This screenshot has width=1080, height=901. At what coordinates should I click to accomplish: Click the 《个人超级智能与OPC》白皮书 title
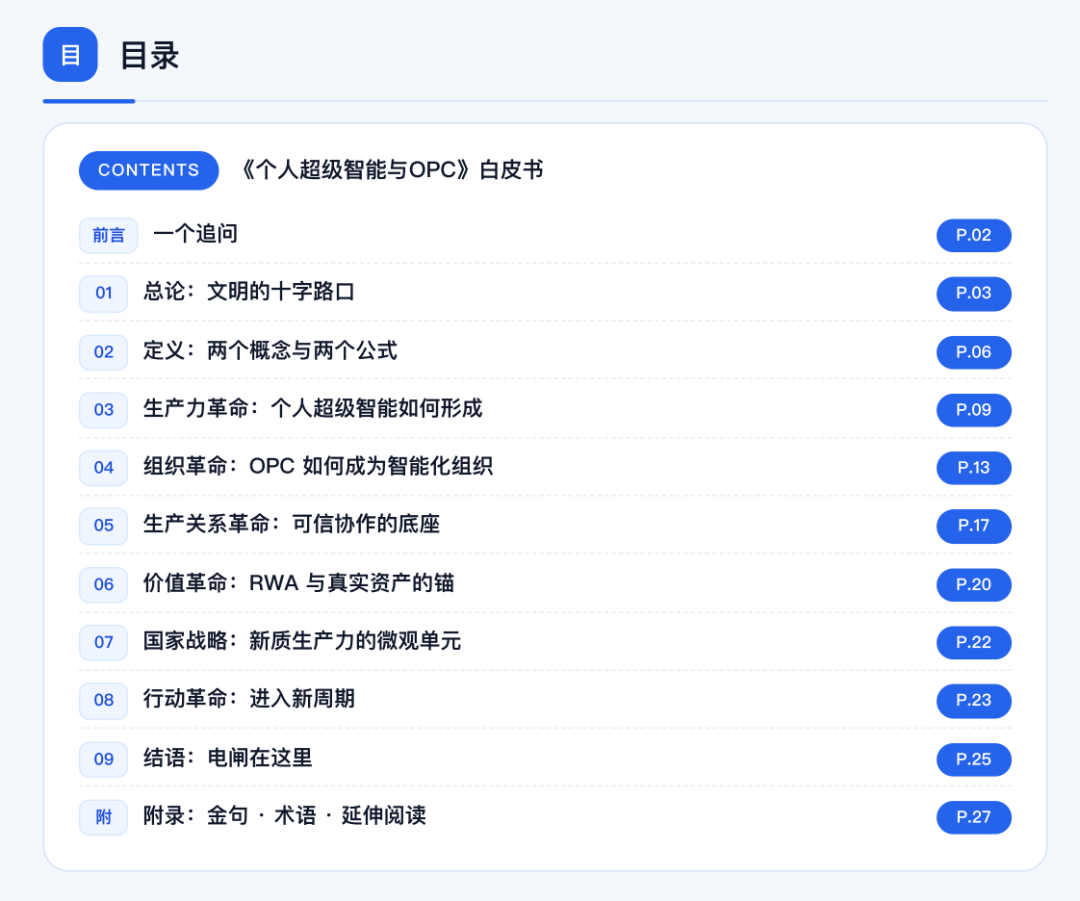(391, 169)
